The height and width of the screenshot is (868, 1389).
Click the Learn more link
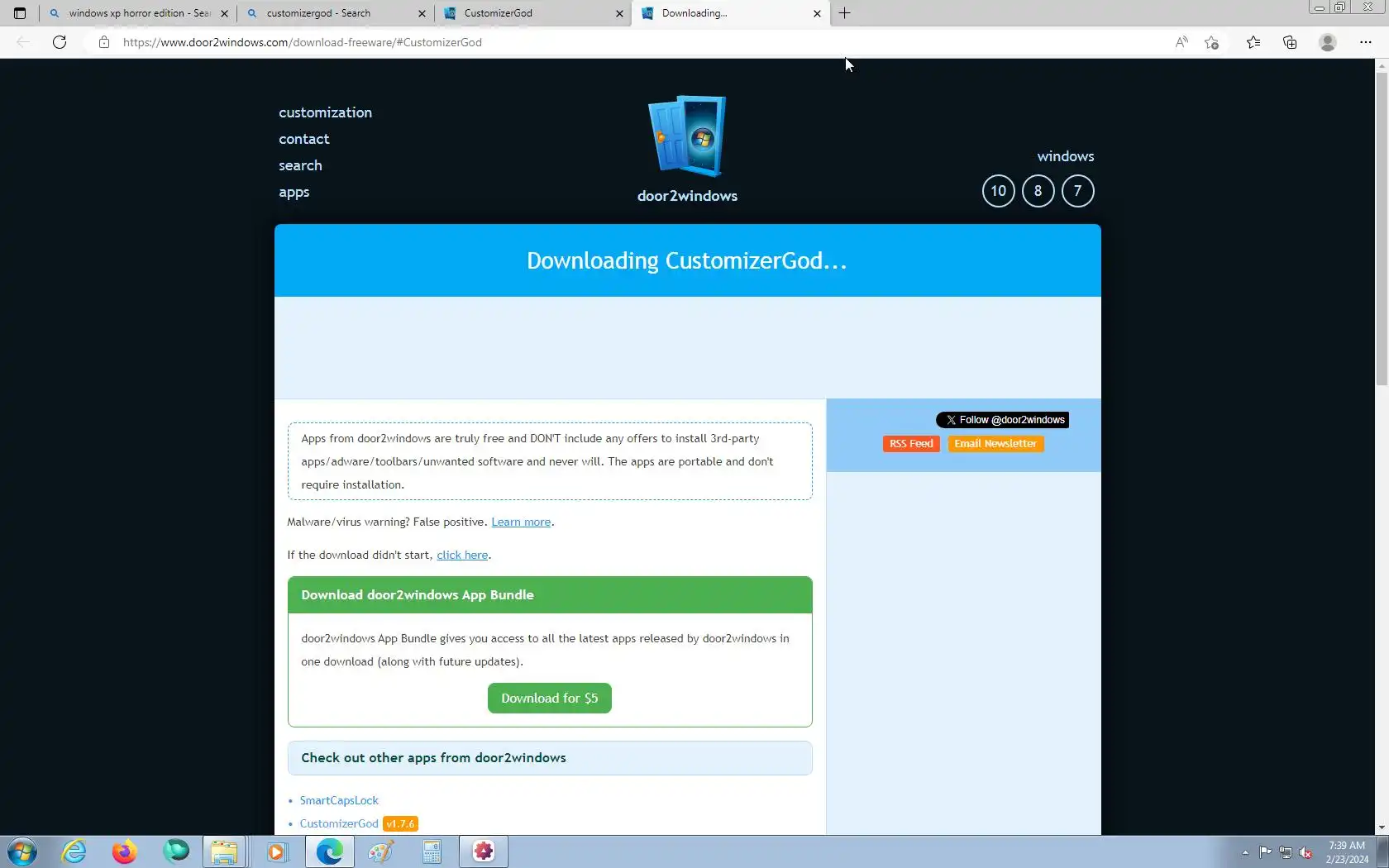(x=521, y=522)
